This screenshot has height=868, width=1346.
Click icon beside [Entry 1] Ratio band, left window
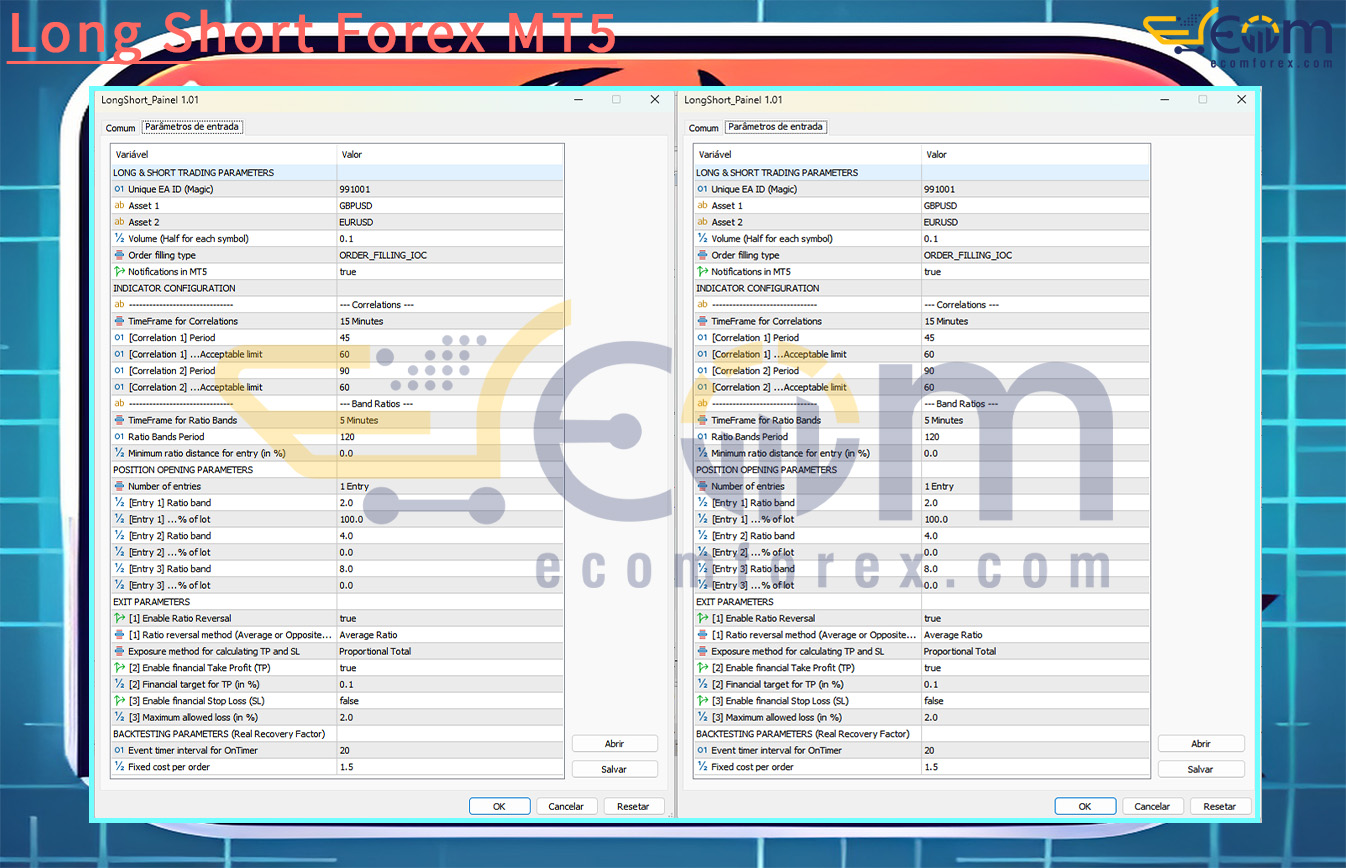click(119, 503)
